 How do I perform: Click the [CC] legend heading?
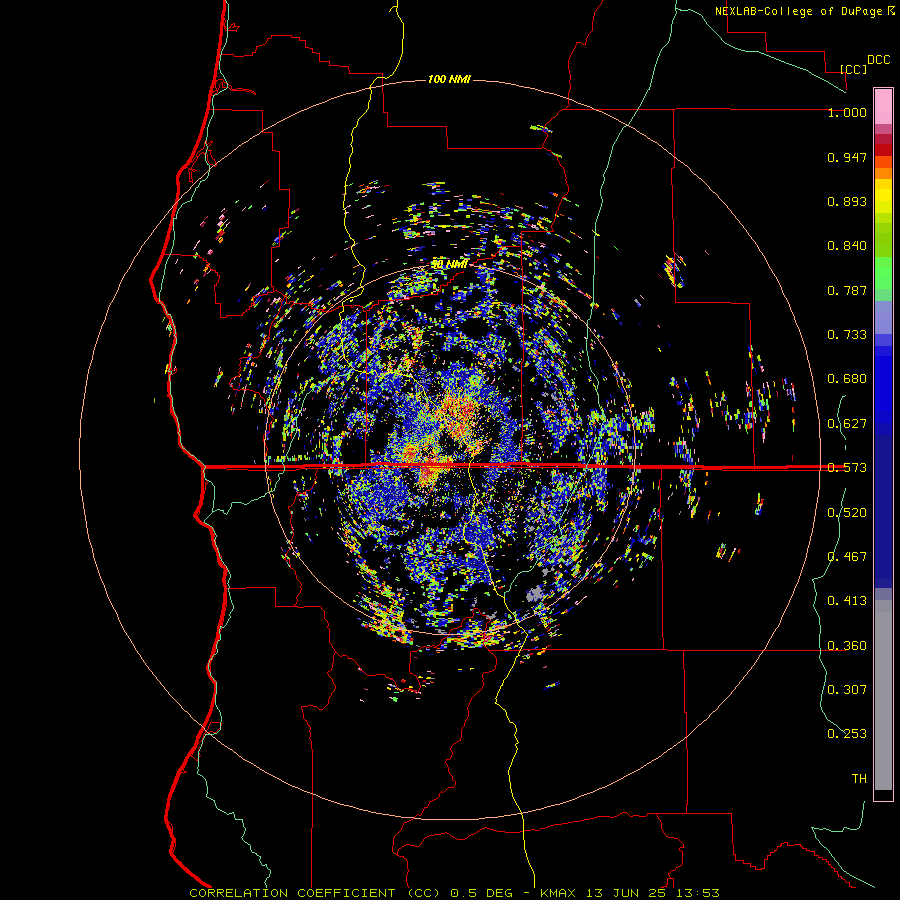pyautogui.click(x=854, y=69)
